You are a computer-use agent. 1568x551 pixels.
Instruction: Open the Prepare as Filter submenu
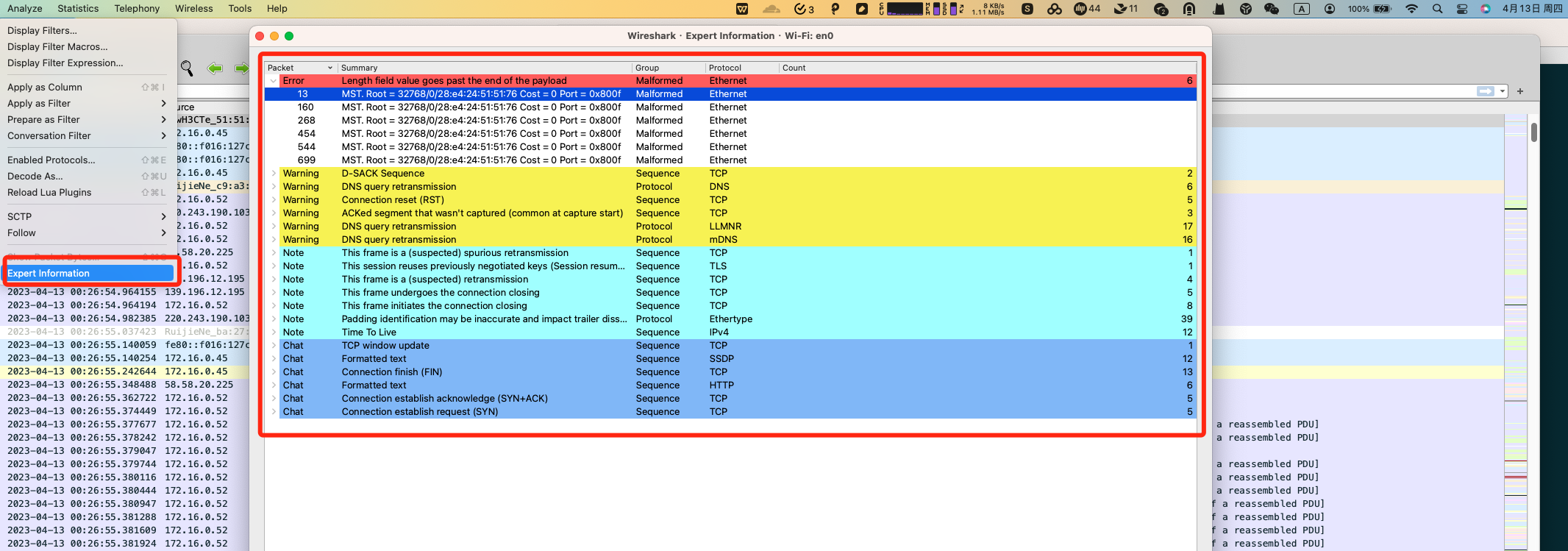(x=88, y=120)
